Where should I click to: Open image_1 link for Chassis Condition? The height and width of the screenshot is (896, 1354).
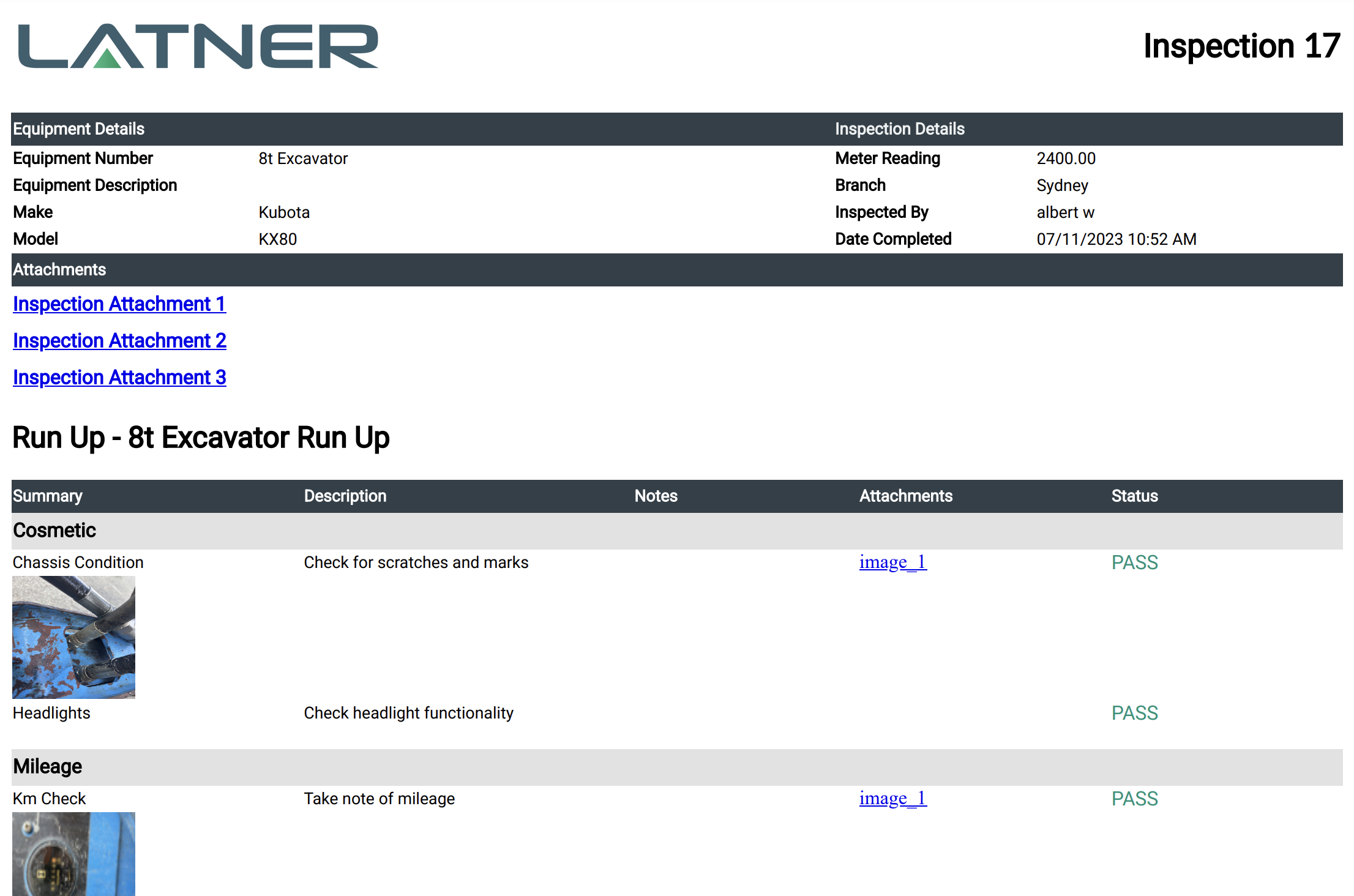892,562
